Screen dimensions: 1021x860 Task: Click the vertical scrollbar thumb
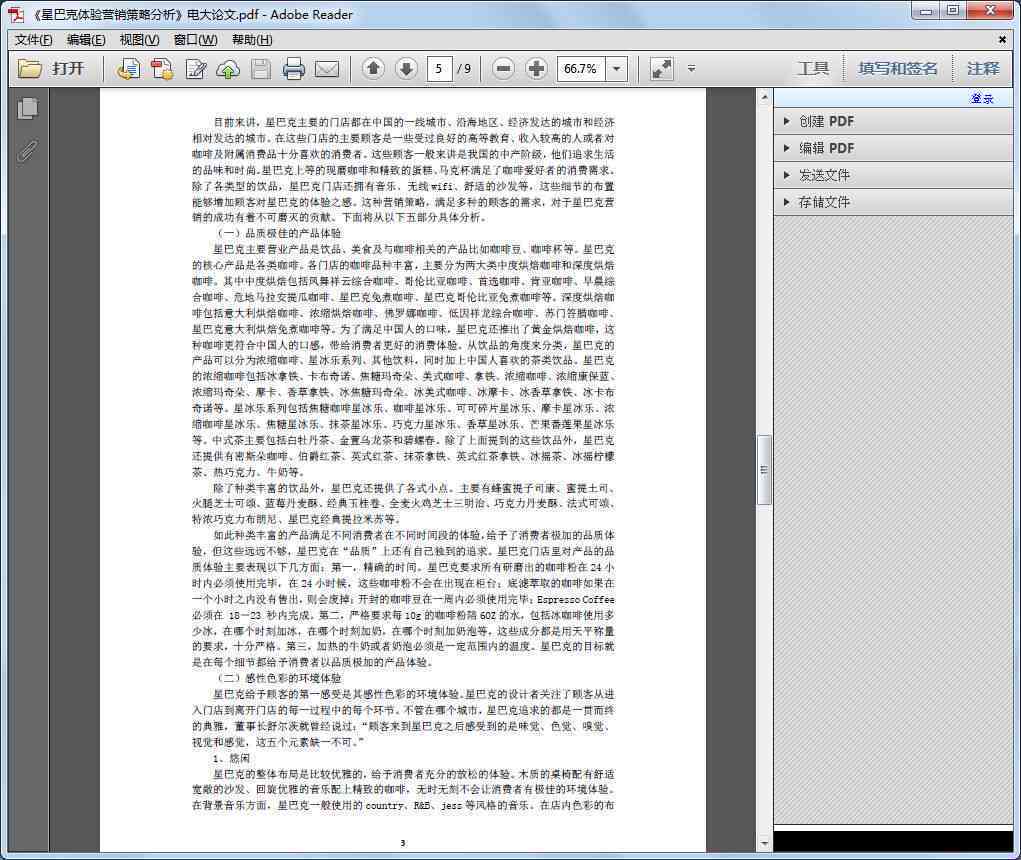(x=764, y=469)
